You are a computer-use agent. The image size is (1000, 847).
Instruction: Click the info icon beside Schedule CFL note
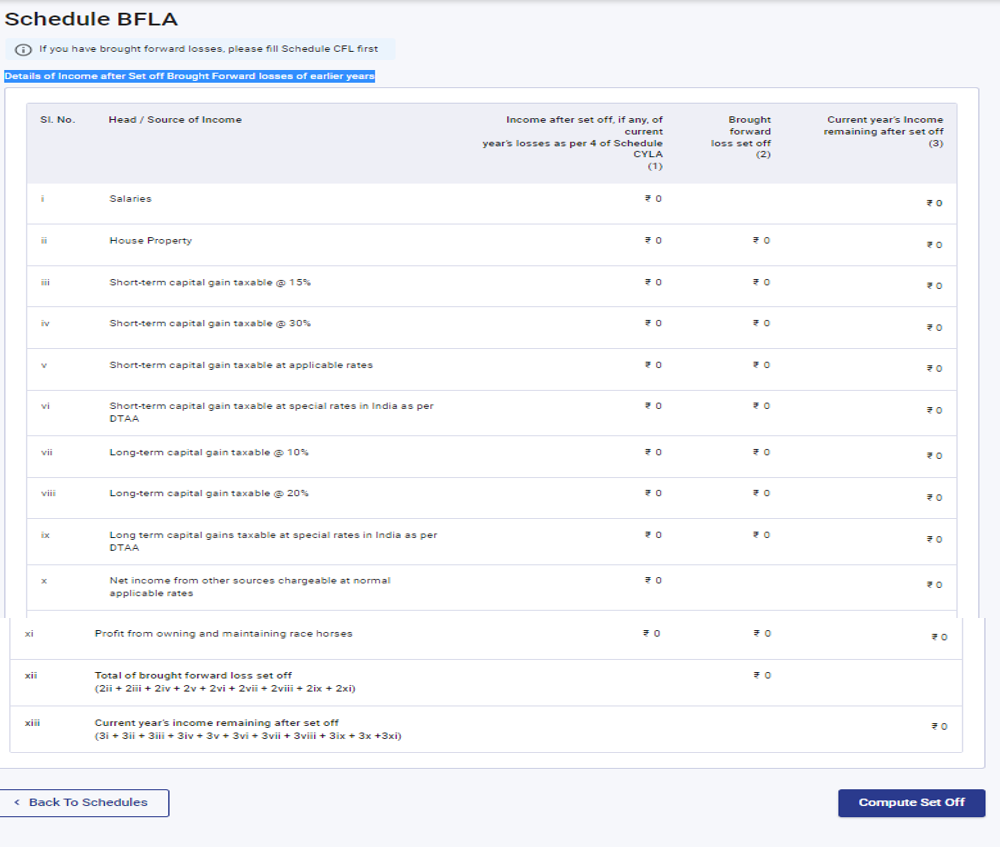pos(24,49)
